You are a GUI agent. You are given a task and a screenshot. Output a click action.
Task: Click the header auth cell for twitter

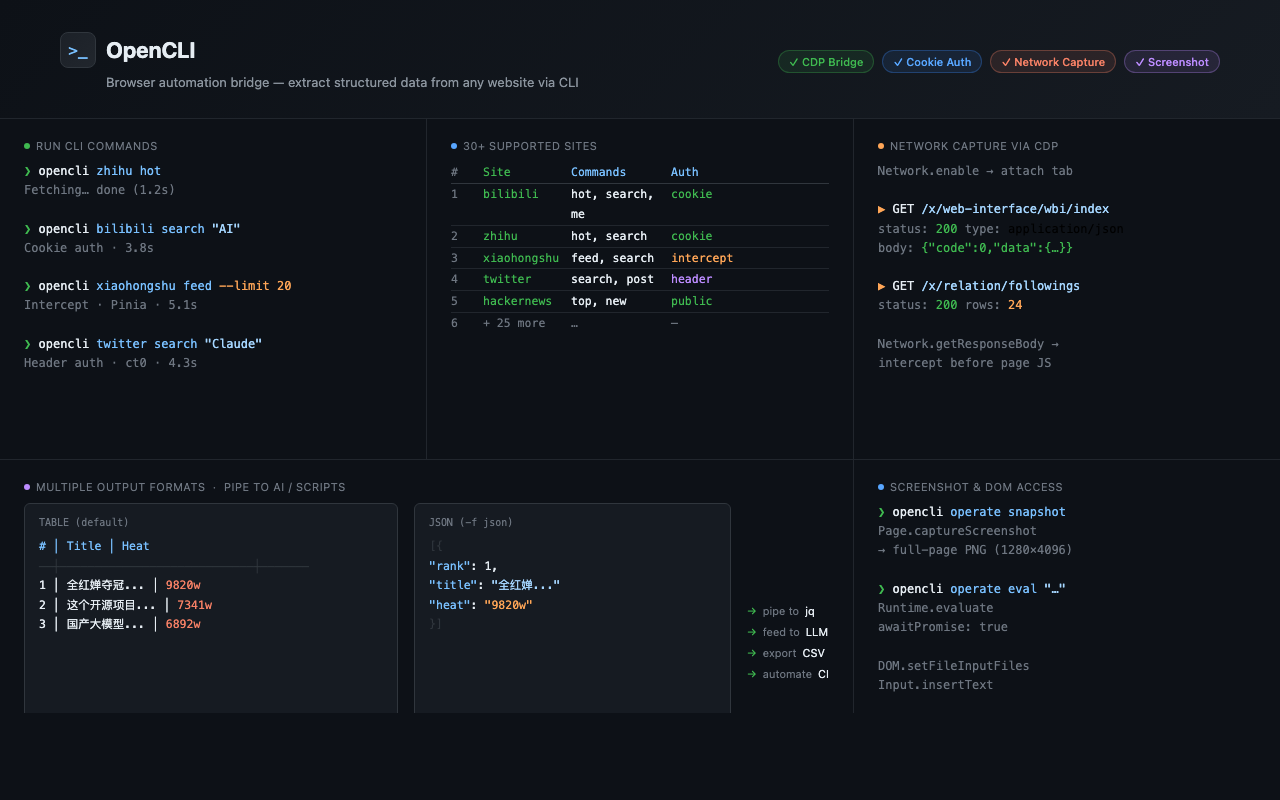692,279
